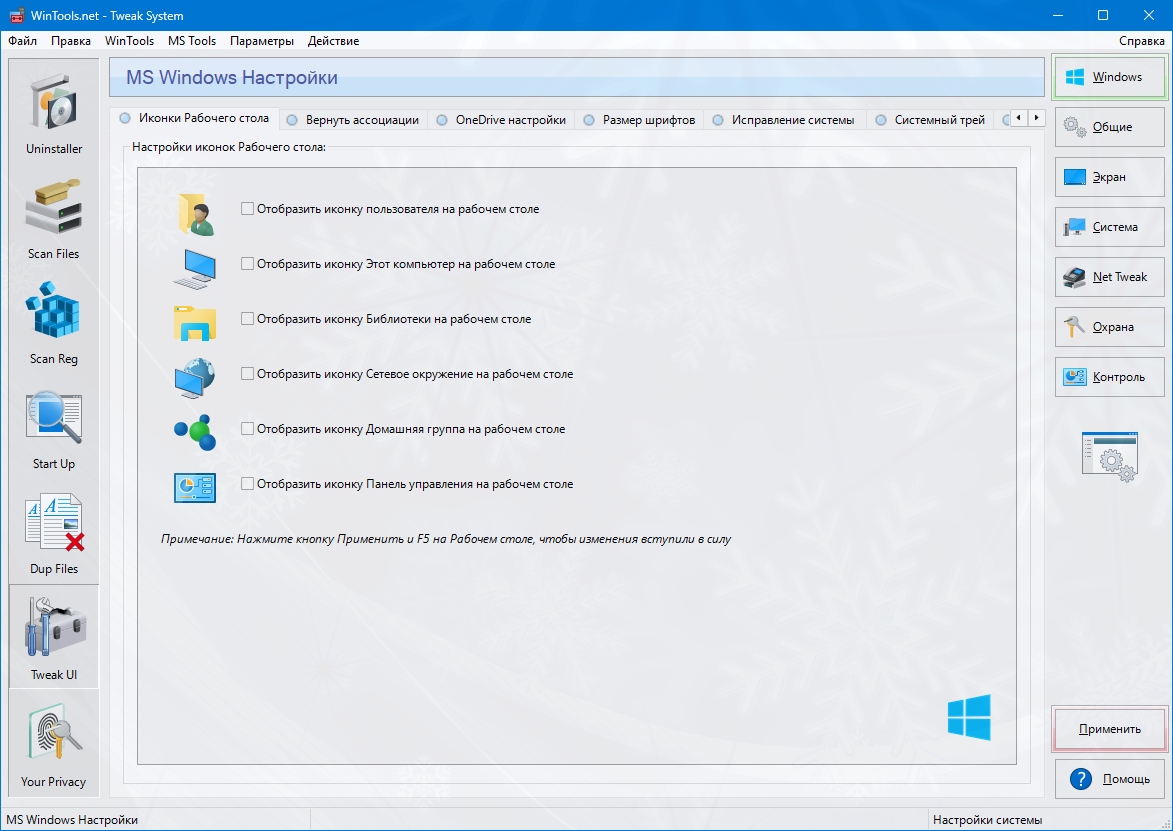1173x831 pixels.
Task: Select the Scan Files tool
Action: 54,218
